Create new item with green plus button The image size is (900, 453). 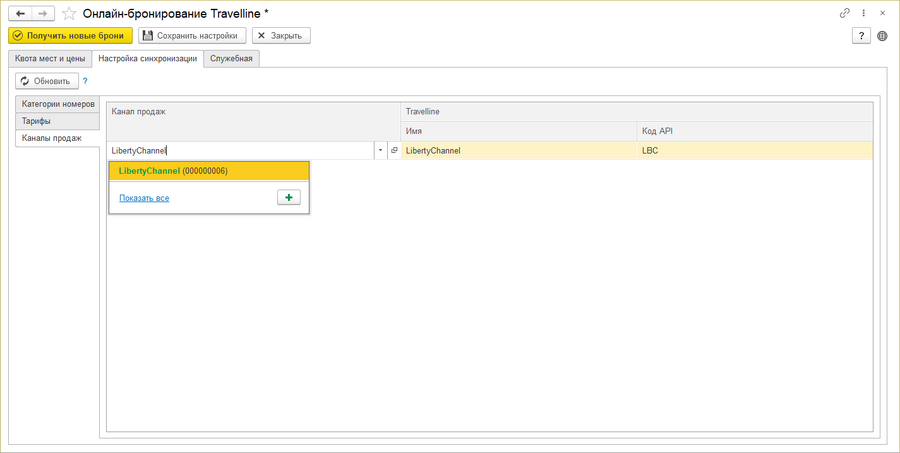coord(289,198)
